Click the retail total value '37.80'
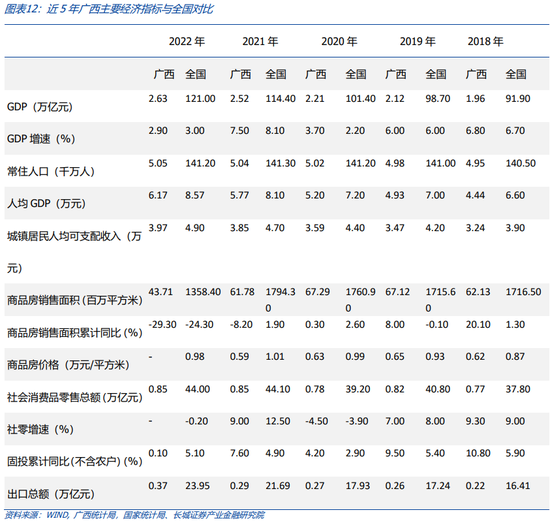 pyautogui.click(x=518, y=389)
